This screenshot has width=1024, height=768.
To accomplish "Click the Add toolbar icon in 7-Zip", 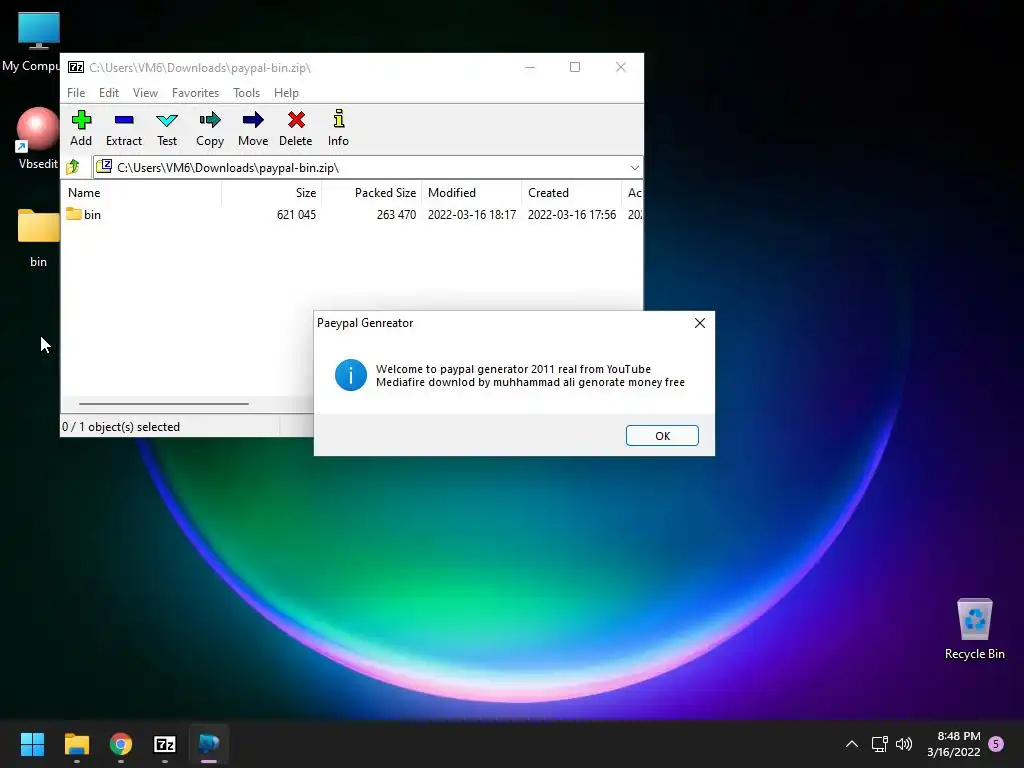I will pos(81,129).
